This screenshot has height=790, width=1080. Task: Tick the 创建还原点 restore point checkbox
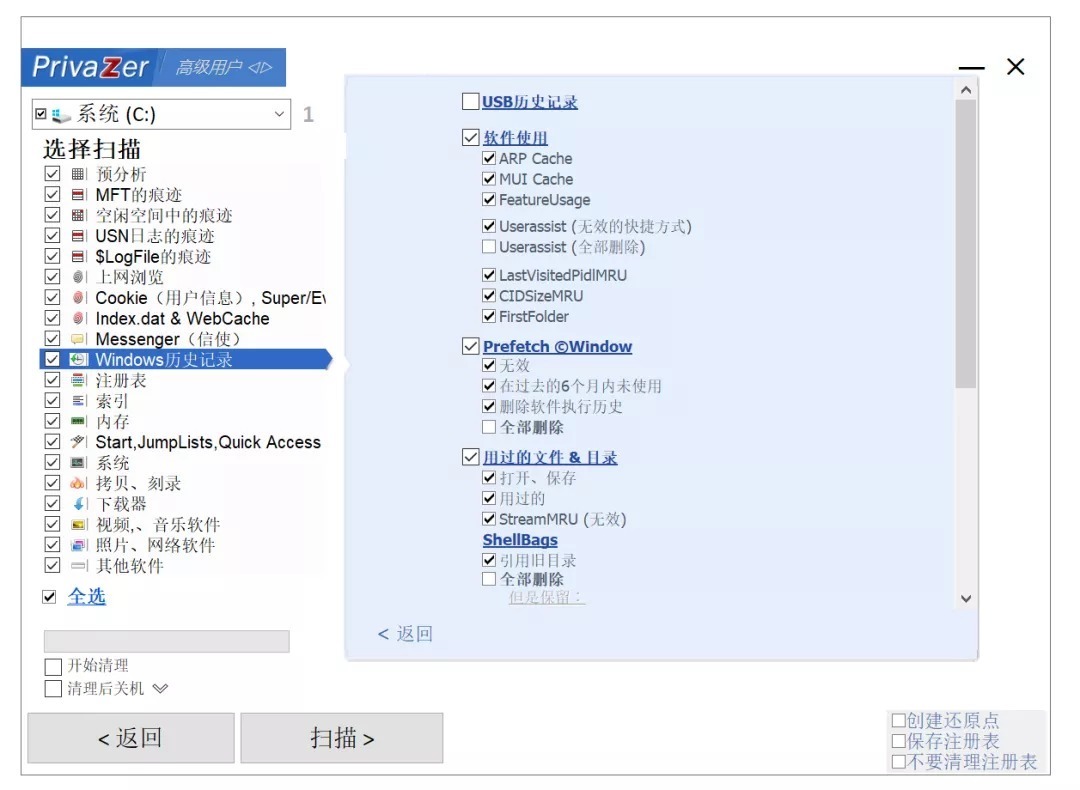click(x=898, y=721)
